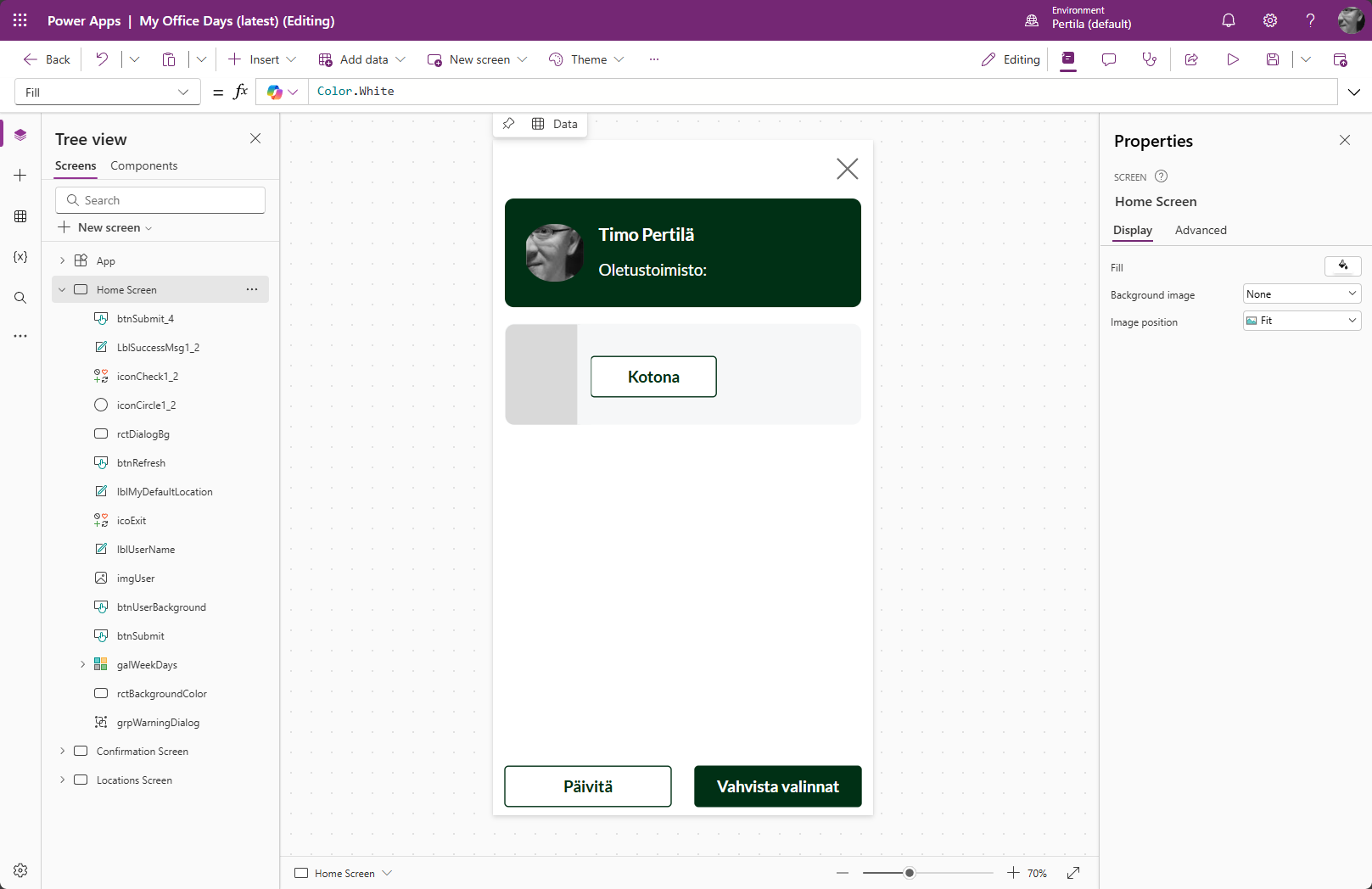The image size is (1372, 889).
Task: Click the Undo icon in toolbar
Action: pyautogui.click(x=102, y=59)
